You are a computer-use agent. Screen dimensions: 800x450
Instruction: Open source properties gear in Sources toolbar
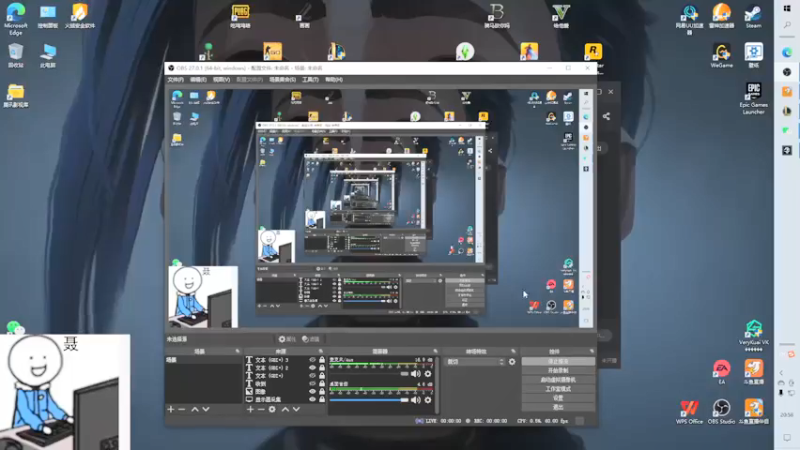pos(272,409)
